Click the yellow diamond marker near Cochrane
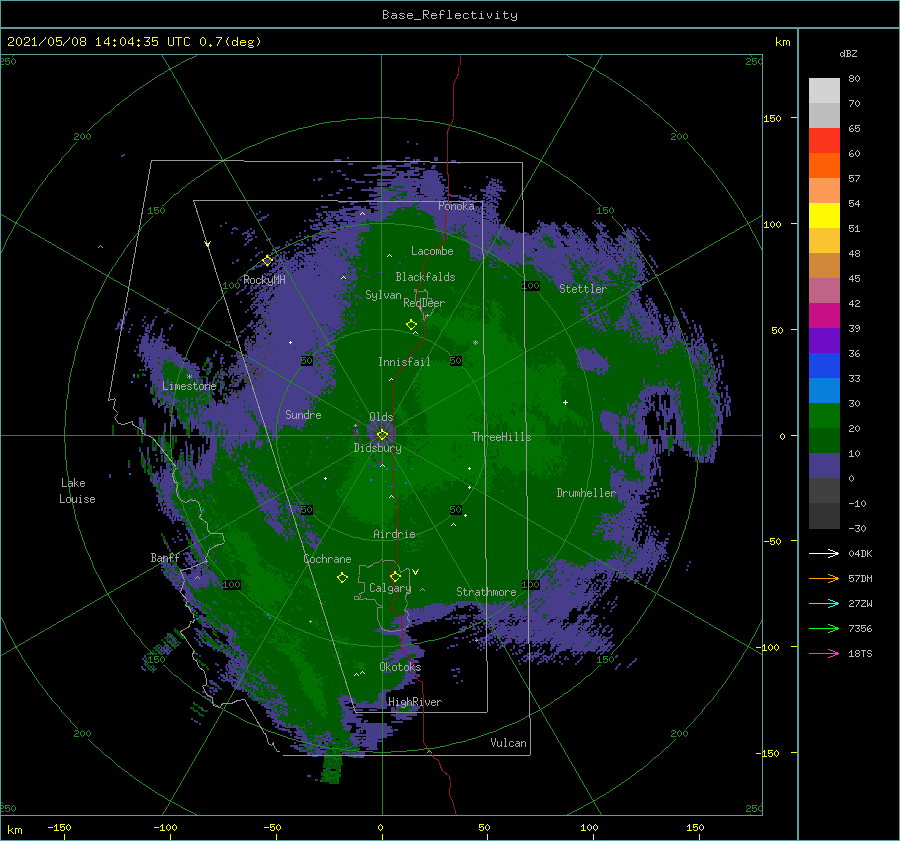 pos(342,577)
